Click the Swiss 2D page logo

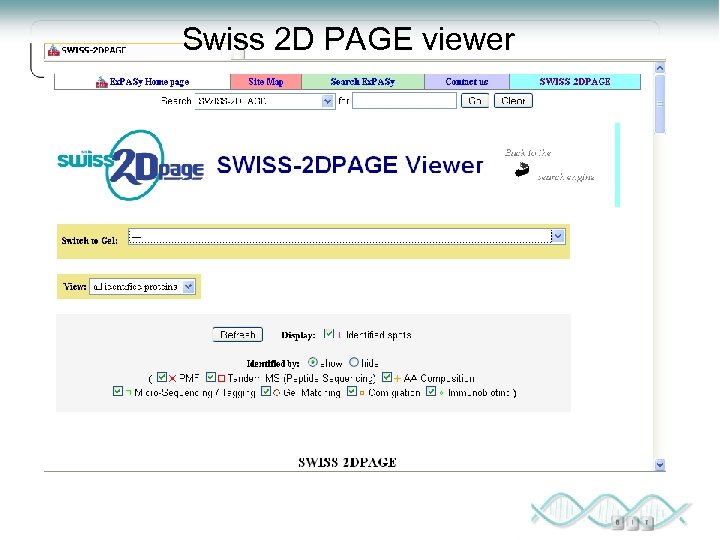pos(130,165)
